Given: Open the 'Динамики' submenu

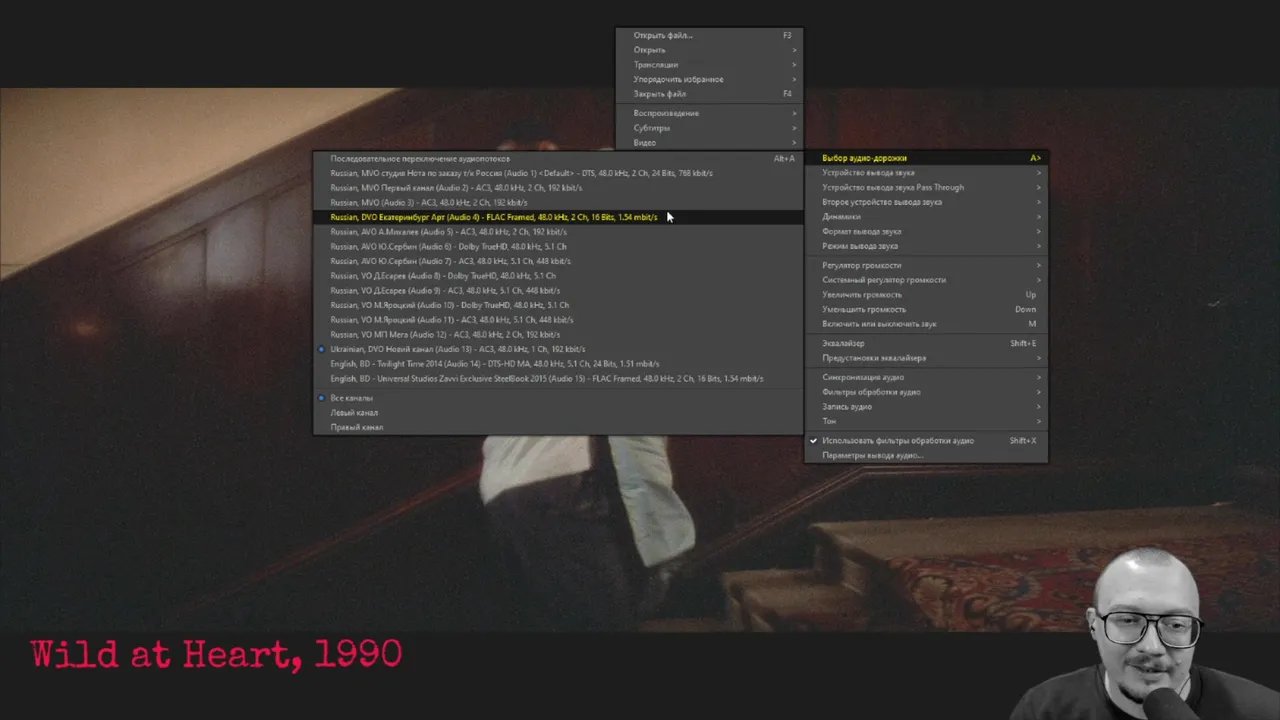Looking at the screenshot, I should click(927, 217).
